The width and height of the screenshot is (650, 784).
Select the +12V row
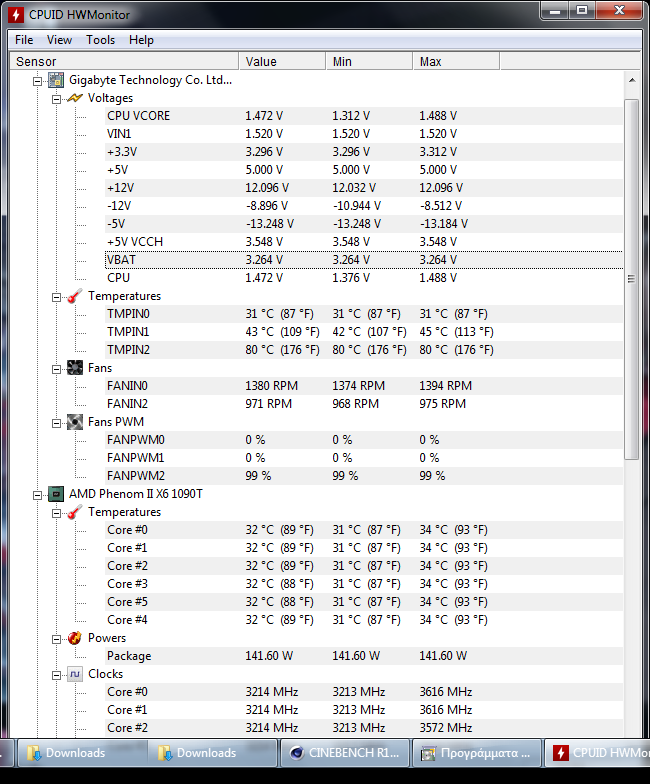364,188
